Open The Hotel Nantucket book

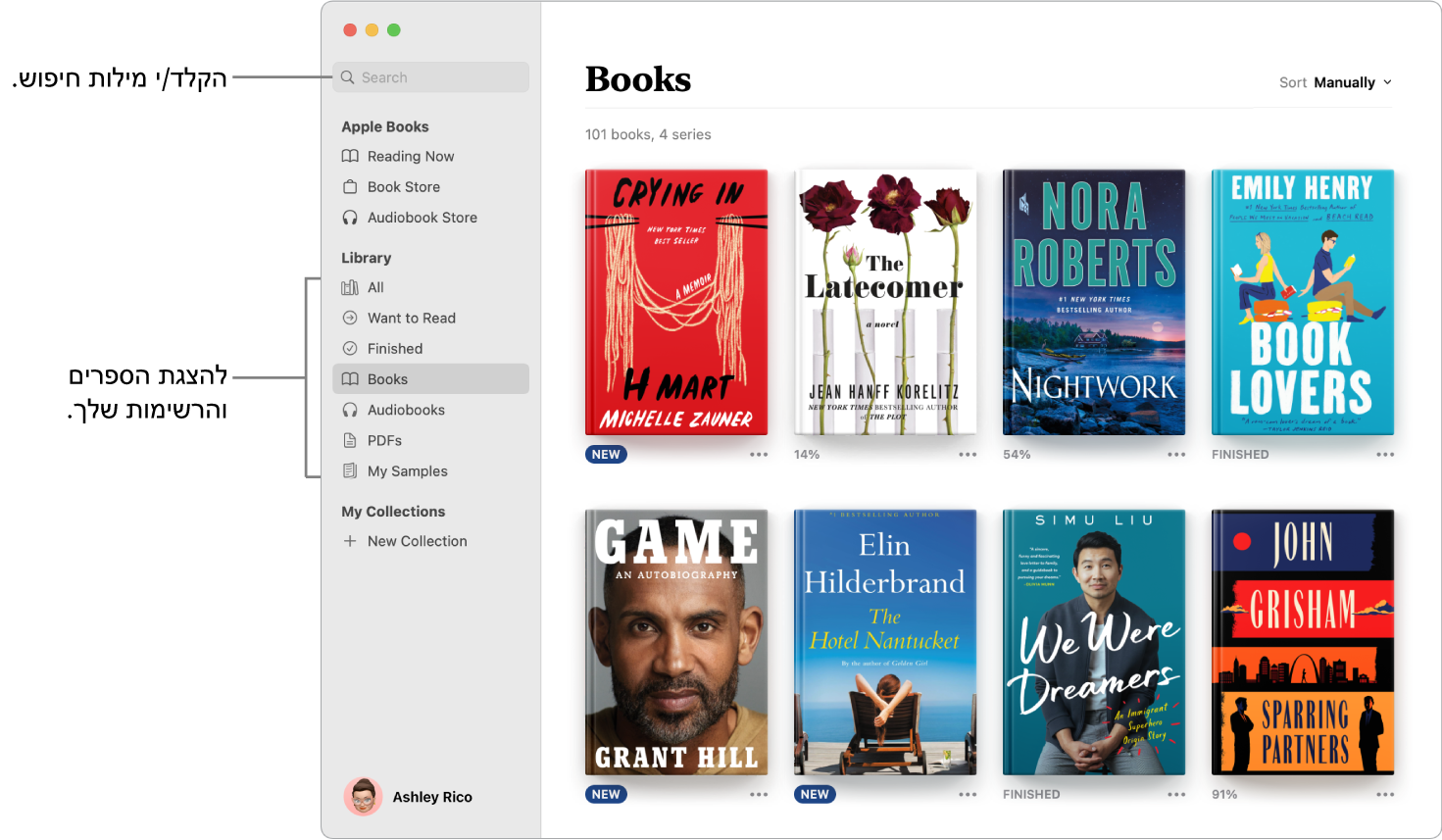tap(885, 642)
